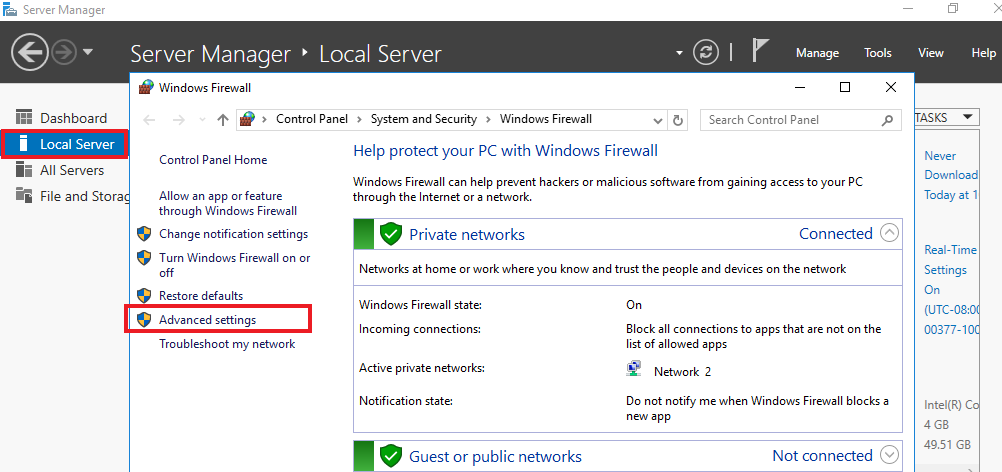Open the Tools menu

(877, 53)
